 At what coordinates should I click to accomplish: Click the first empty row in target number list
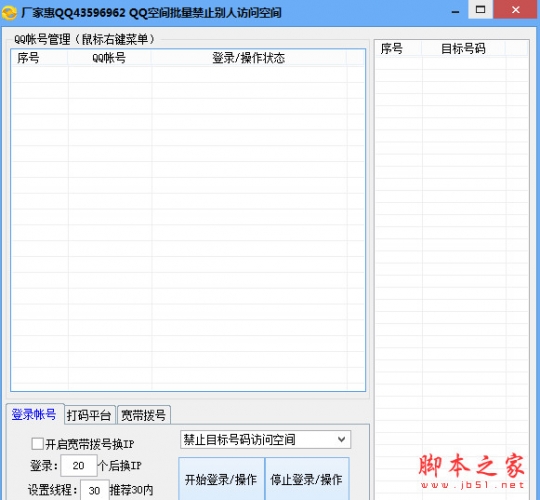click(452, 63)
